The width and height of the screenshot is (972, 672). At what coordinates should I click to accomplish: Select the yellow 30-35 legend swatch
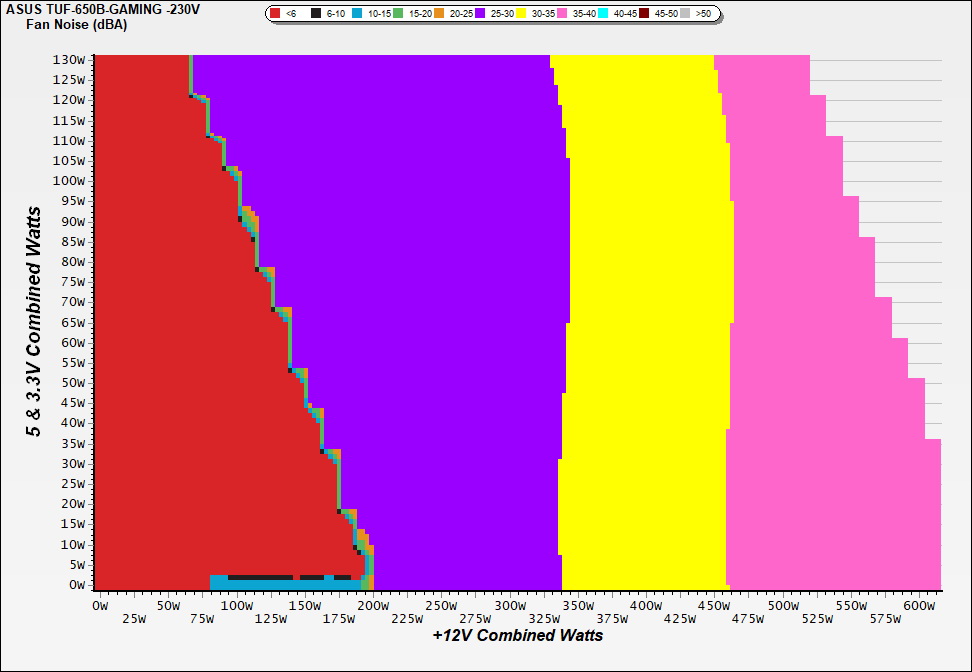click(x=522, y=14)
